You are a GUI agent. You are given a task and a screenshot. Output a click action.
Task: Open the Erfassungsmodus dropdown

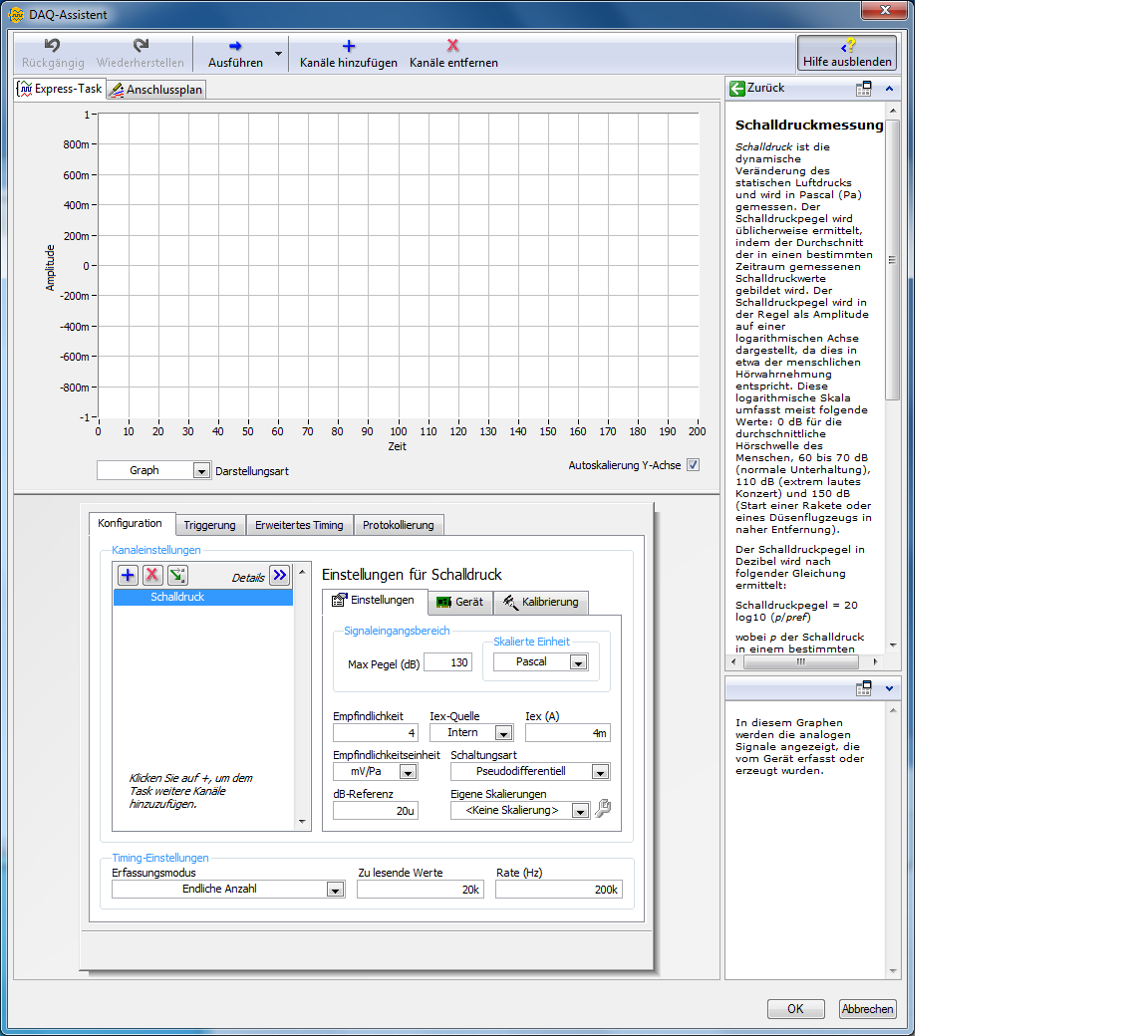pyautogui.click(x=335, y=890)
